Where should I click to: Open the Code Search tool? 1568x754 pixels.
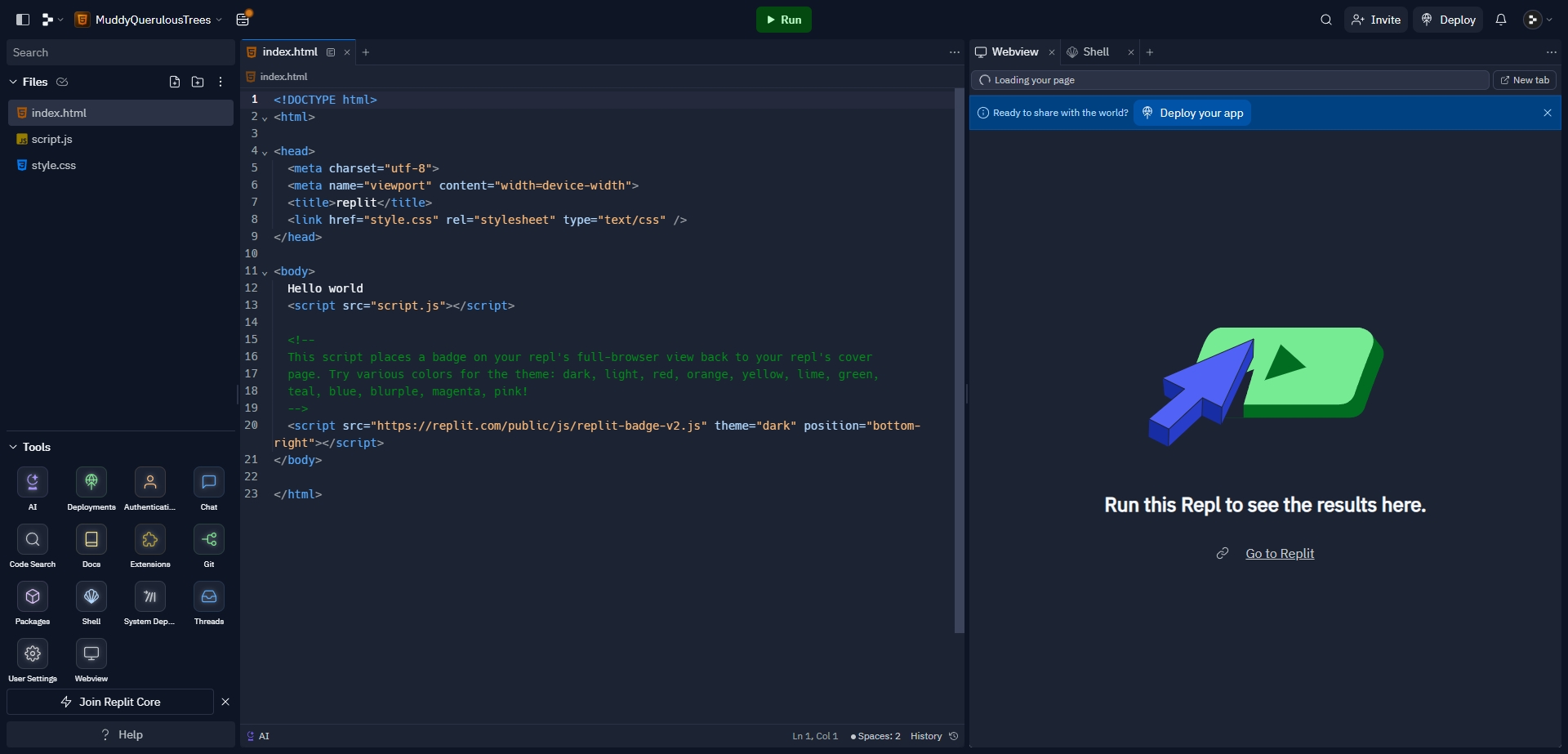tap(33, 539)
